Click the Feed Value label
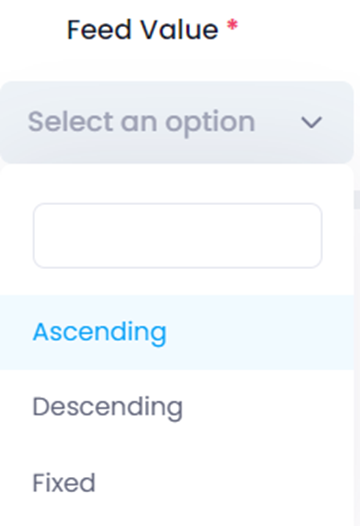Viewport: 360px width, 526px height. pyautogui.click(x=143, y=30)
